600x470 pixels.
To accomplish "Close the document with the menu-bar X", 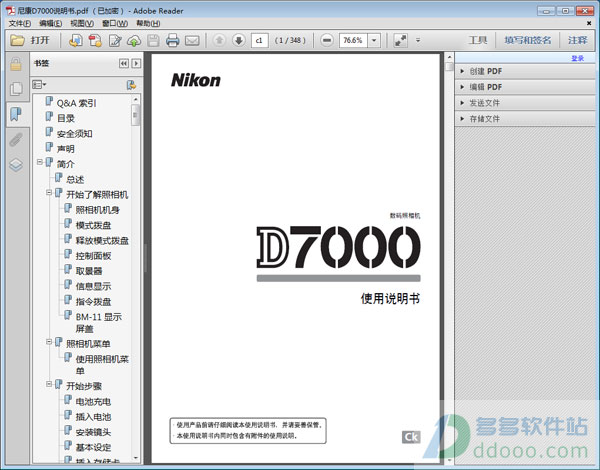I will click(x=589, y=23).
